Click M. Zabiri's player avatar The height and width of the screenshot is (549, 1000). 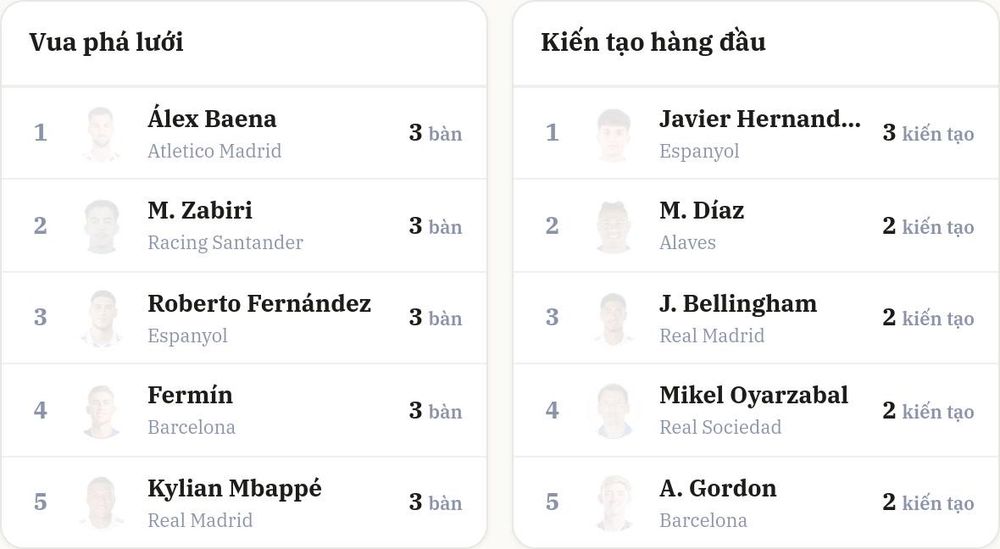[101, 226]
